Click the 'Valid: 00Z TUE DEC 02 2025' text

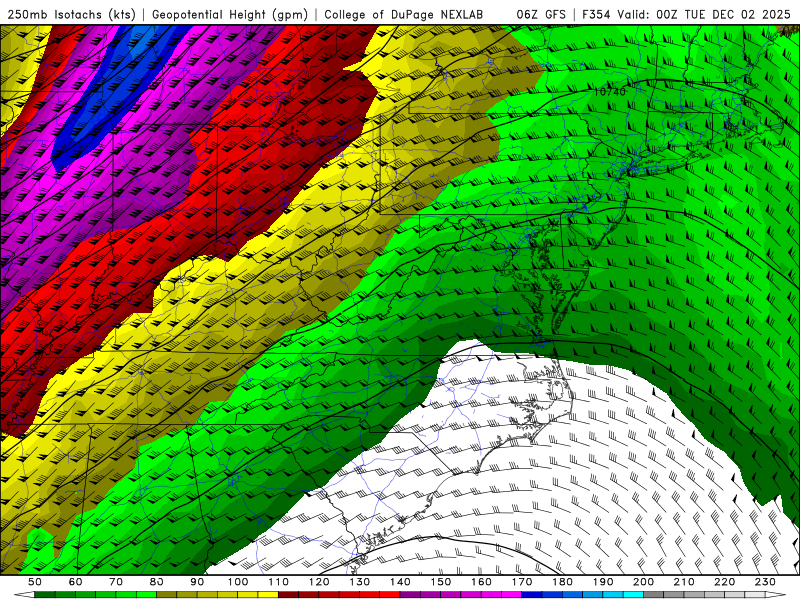[704, 14]
